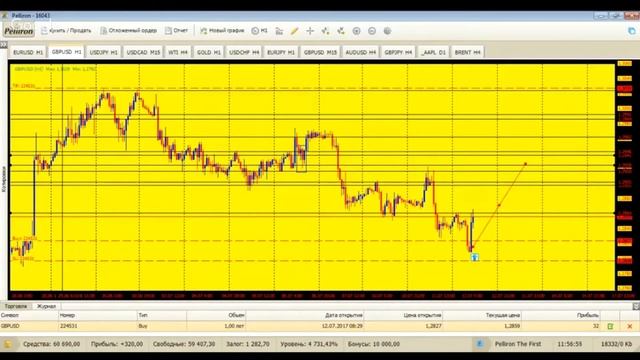Screen dimensions: 640x360
Task: Switch to the EURJPY H1 tab
Action: click(x=281, y=52)
